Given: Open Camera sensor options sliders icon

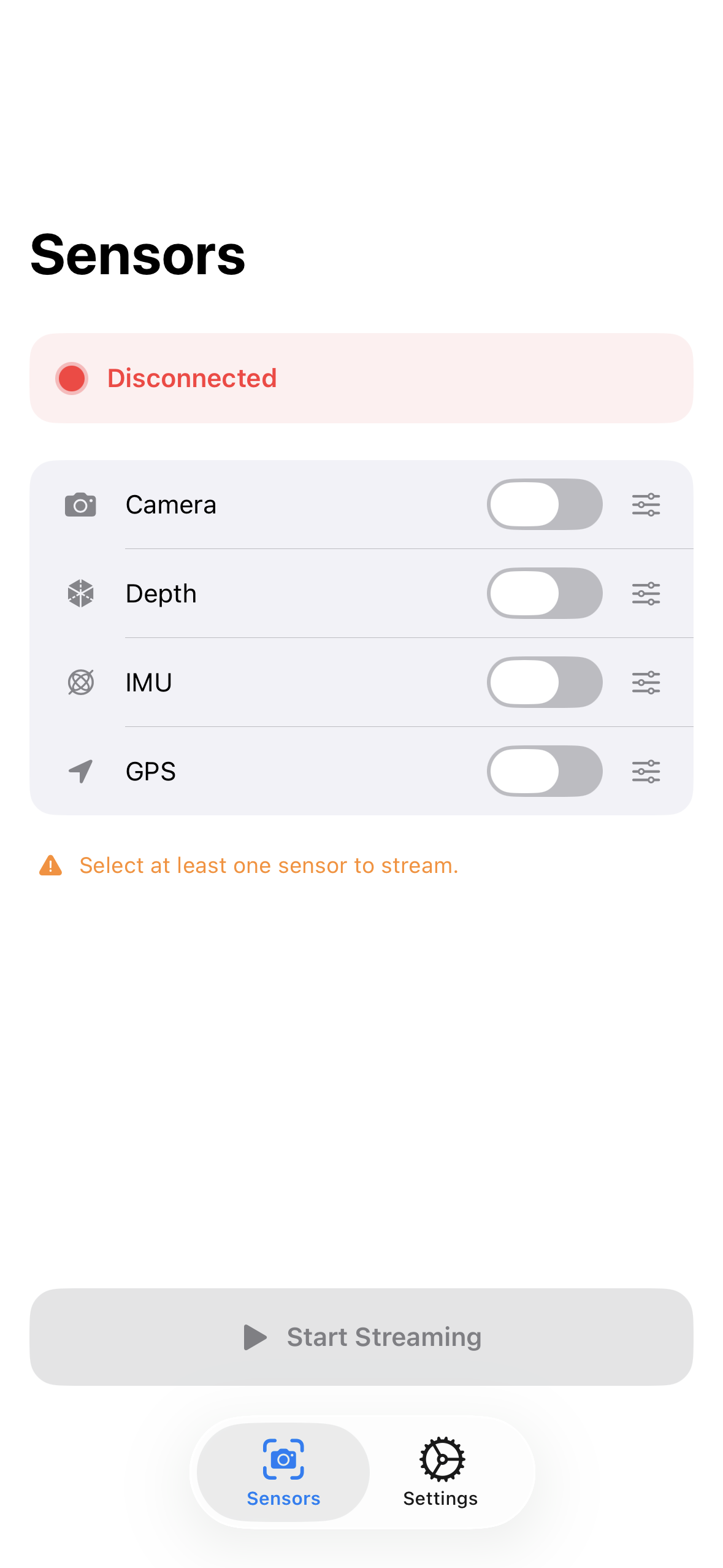Looking at the screenshot, I should click(646, 505).
